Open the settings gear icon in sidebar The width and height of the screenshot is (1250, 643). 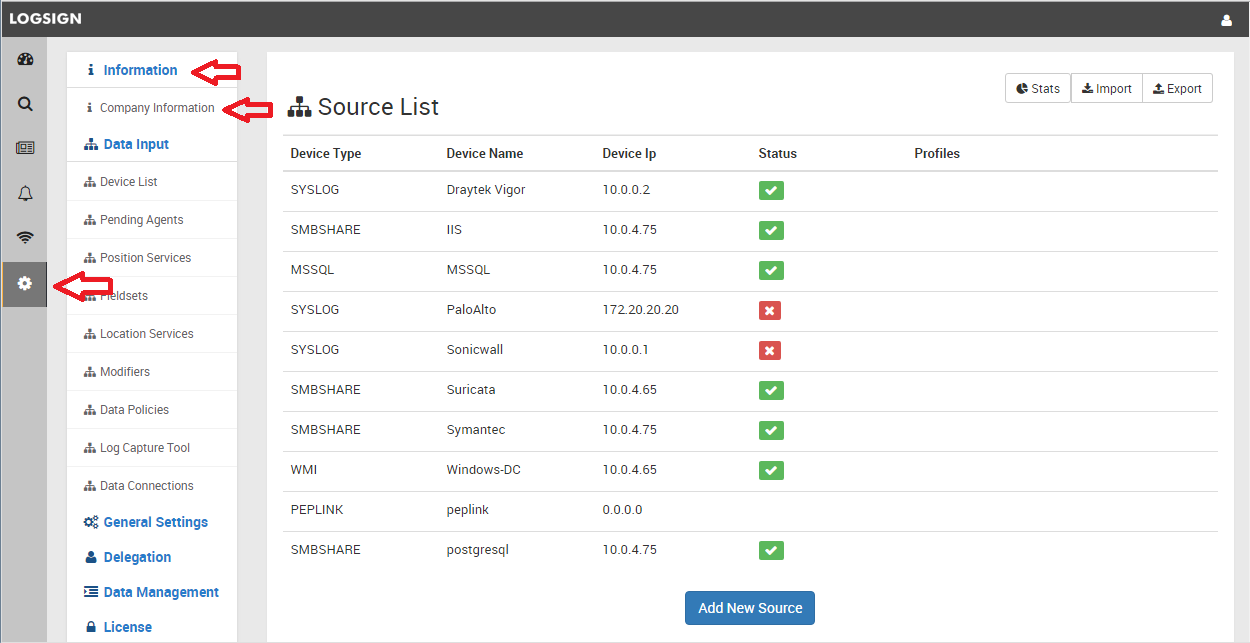25,284
